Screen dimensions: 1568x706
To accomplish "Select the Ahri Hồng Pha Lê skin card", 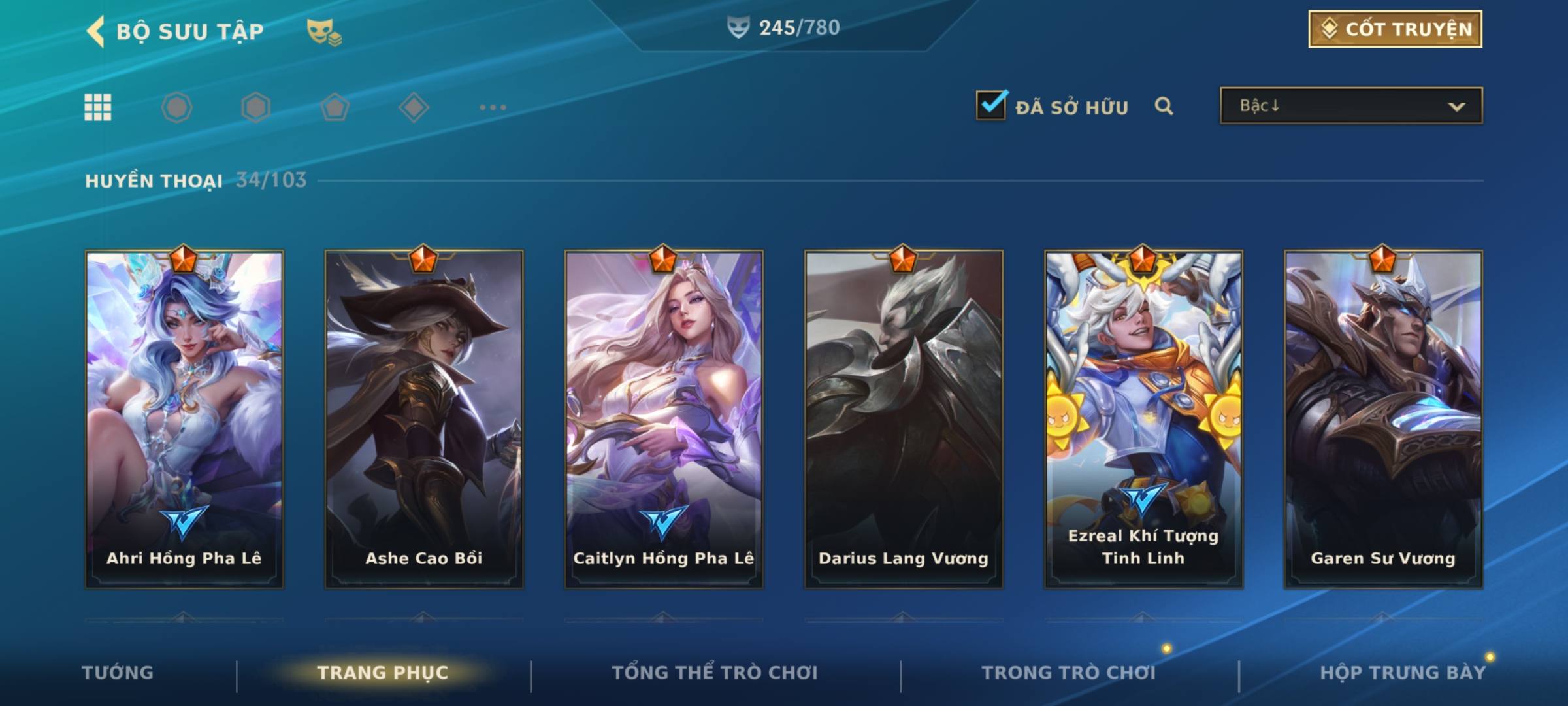I will pyautogui.click(x=184, y=420).
